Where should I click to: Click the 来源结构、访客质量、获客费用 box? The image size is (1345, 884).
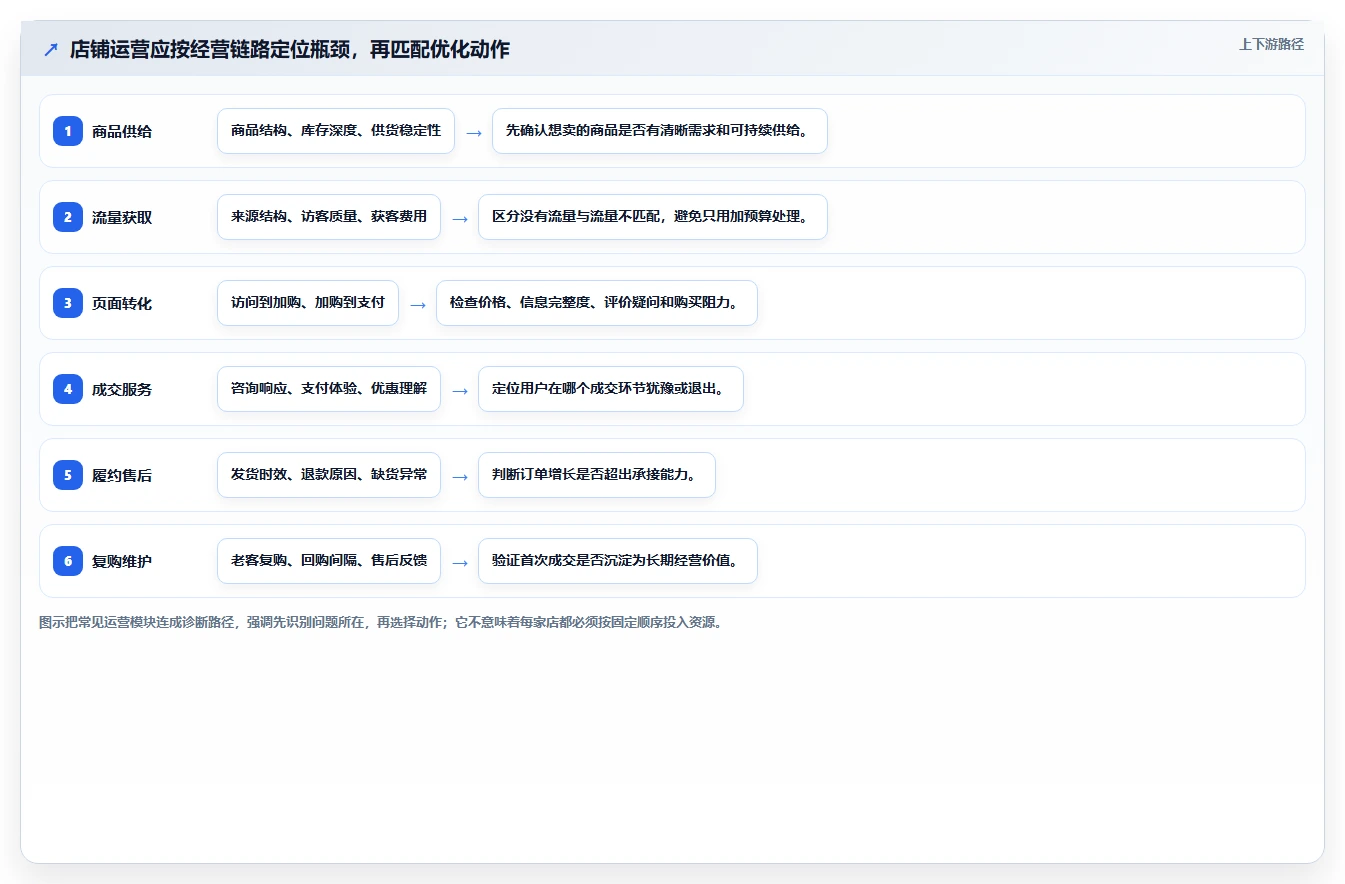pyautogui.click(x=329, y=217)
